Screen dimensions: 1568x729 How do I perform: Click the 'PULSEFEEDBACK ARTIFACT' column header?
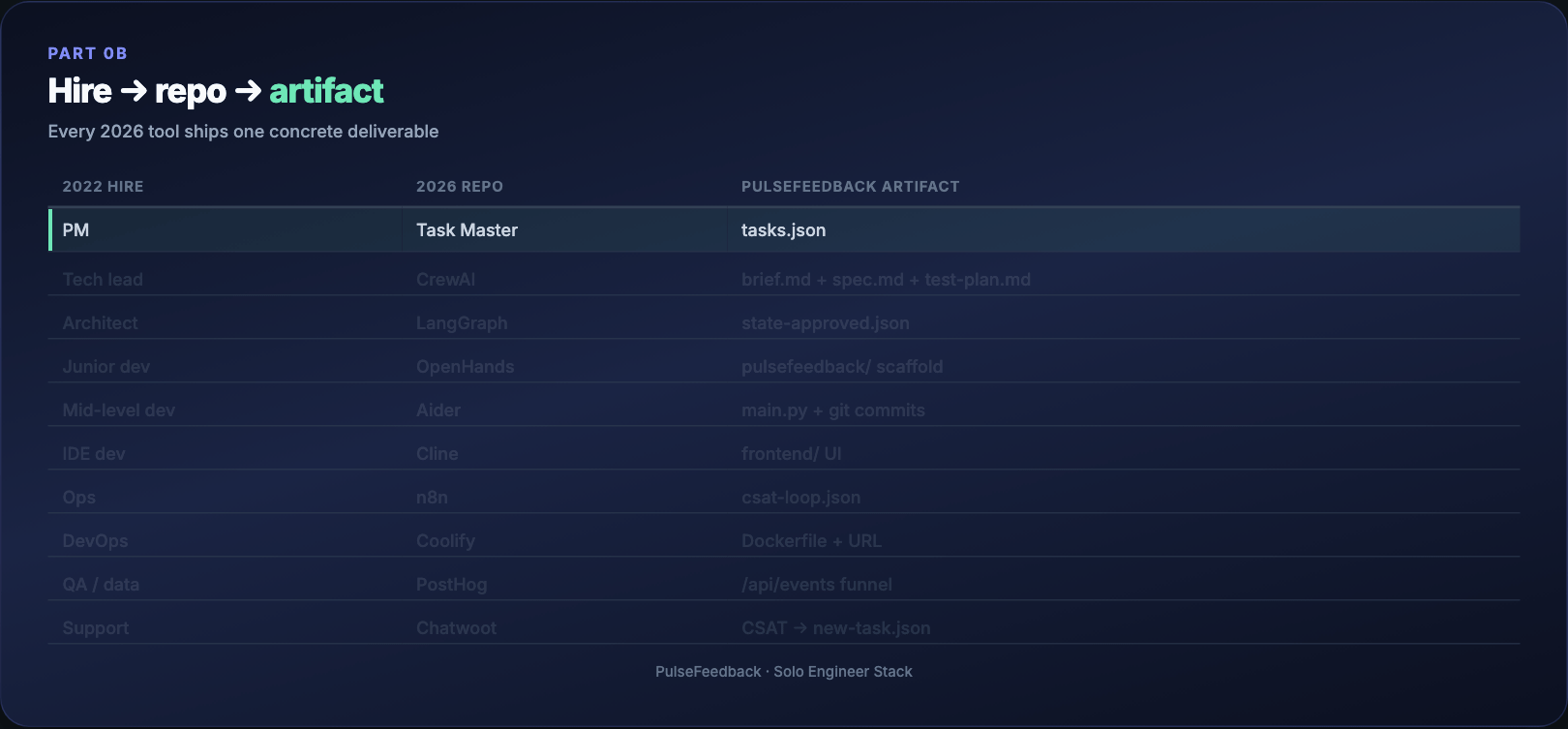click(x=850, y=187)
